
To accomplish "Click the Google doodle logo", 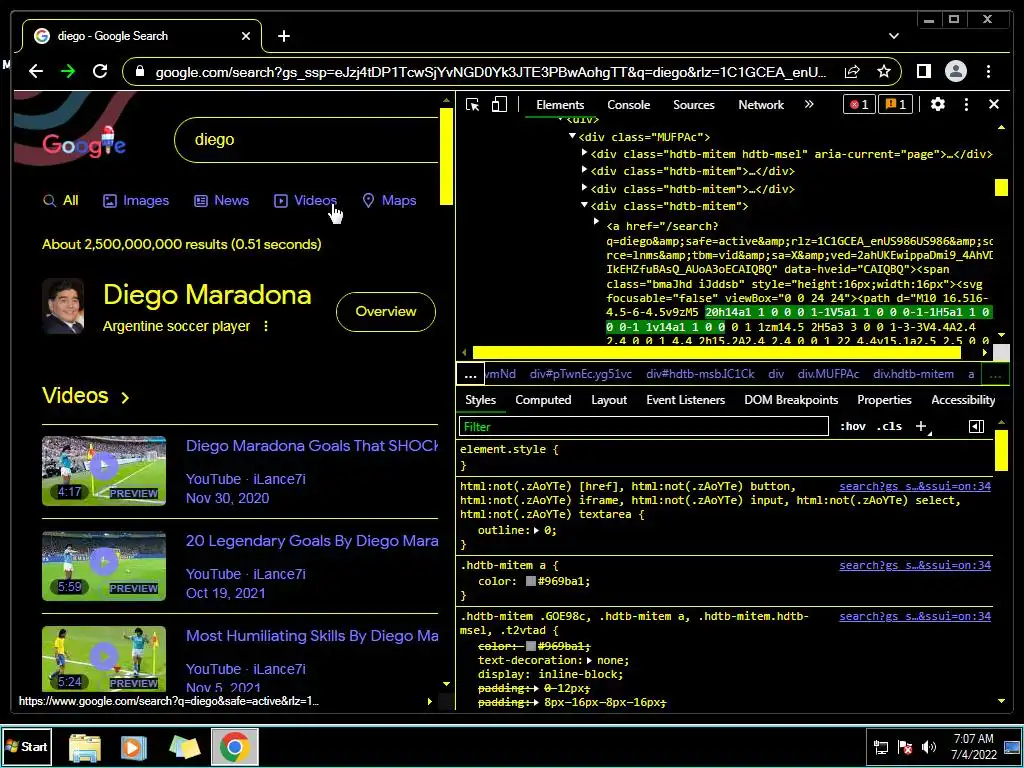I will click(x=84, y=142).
